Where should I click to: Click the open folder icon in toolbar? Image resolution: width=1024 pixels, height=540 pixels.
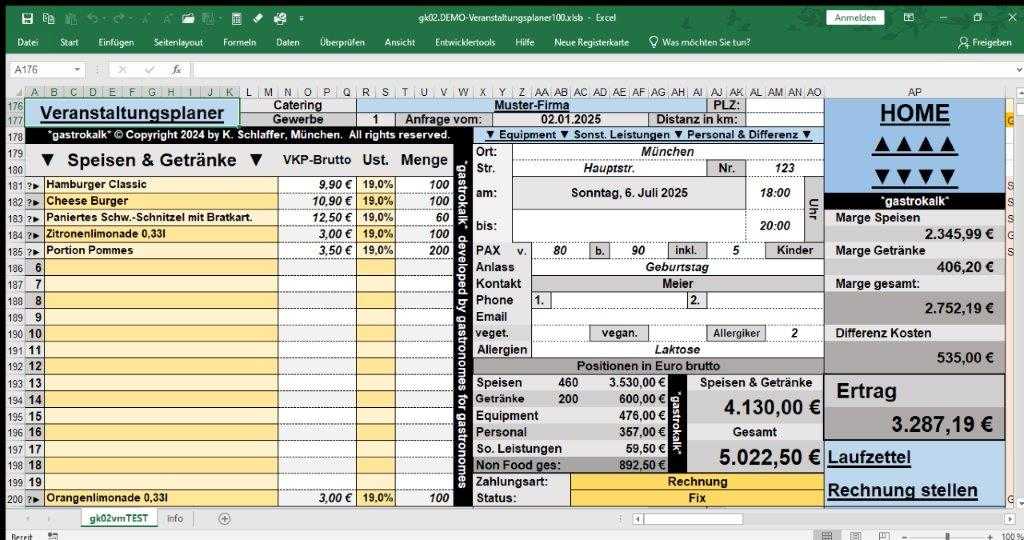(x=187, y=18)
